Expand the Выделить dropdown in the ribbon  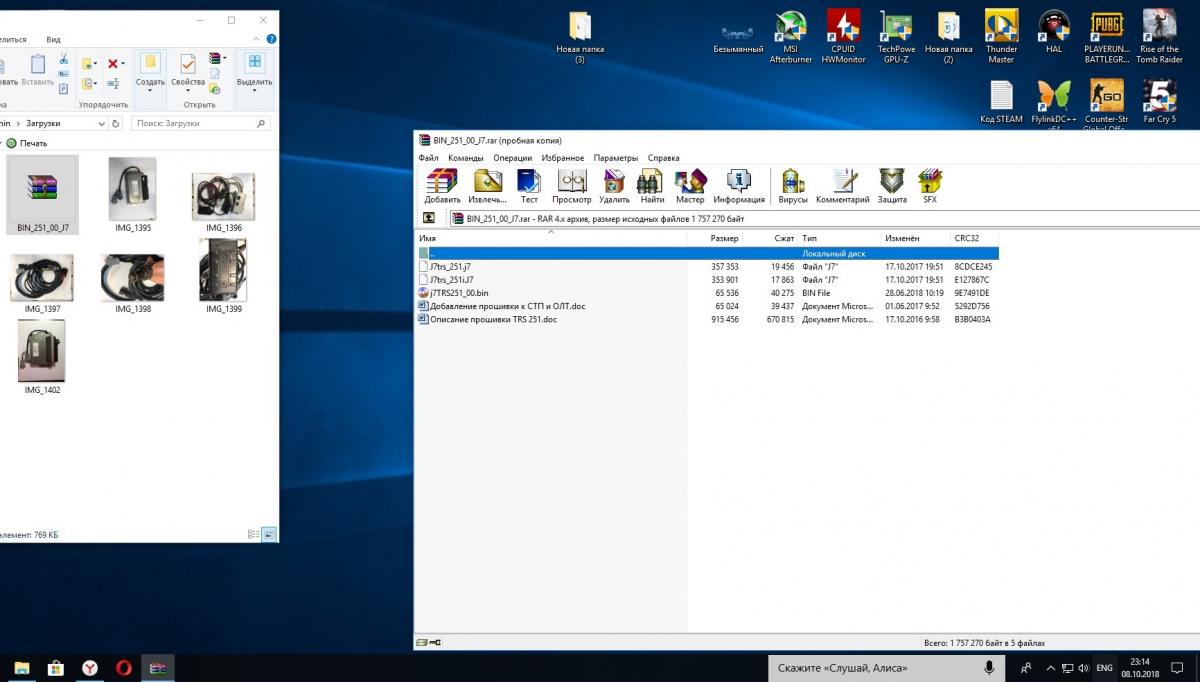pos(254,91)
